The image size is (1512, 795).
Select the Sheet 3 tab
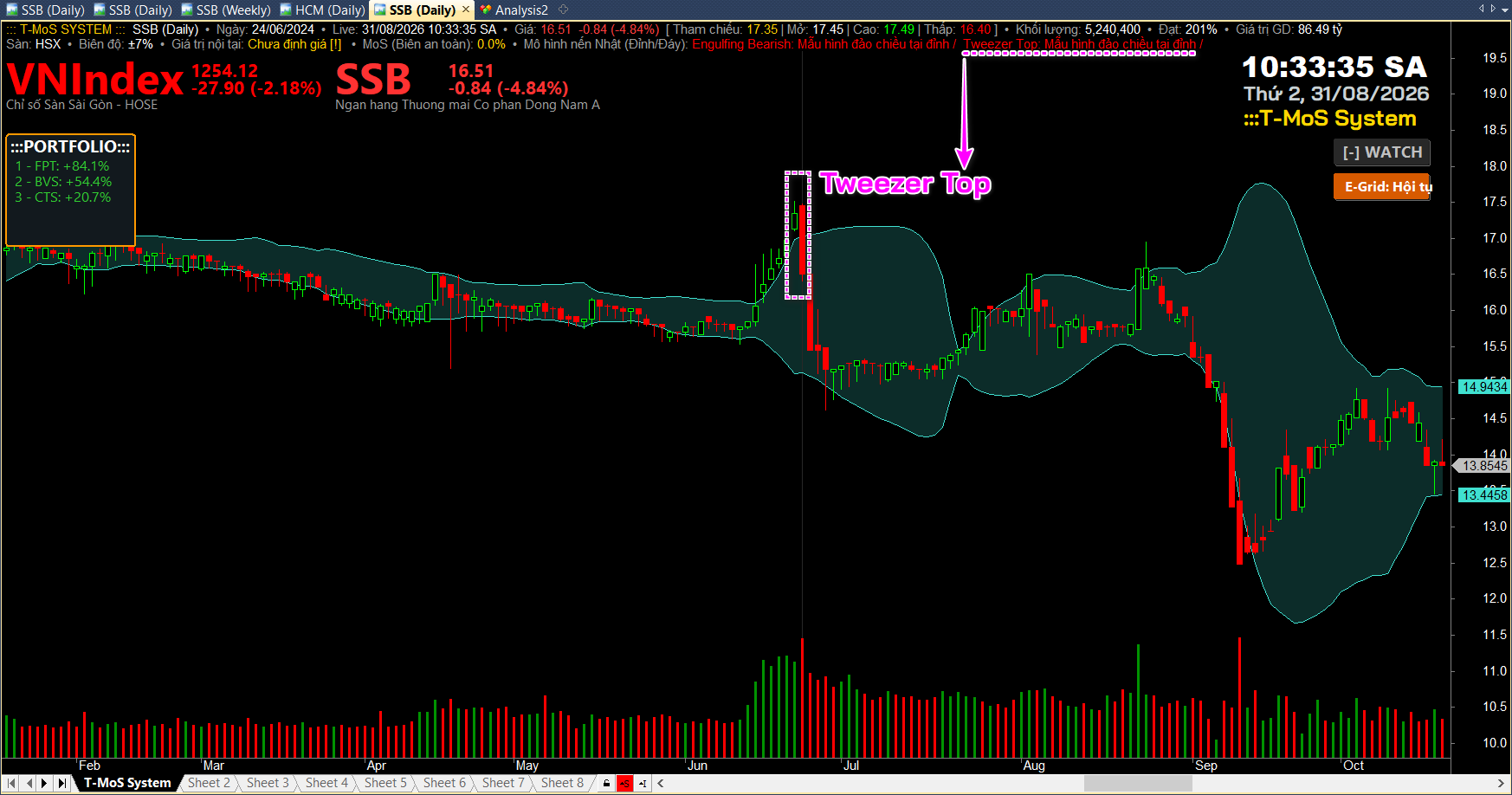click(268, 783)
